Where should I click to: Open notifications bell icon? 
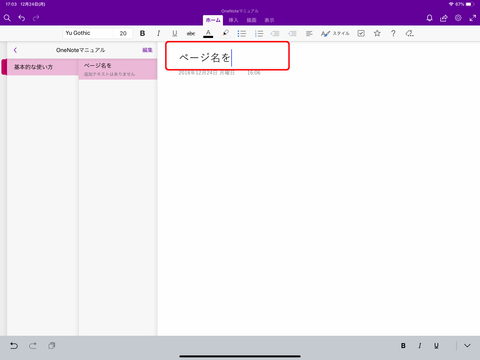(429, 18)
